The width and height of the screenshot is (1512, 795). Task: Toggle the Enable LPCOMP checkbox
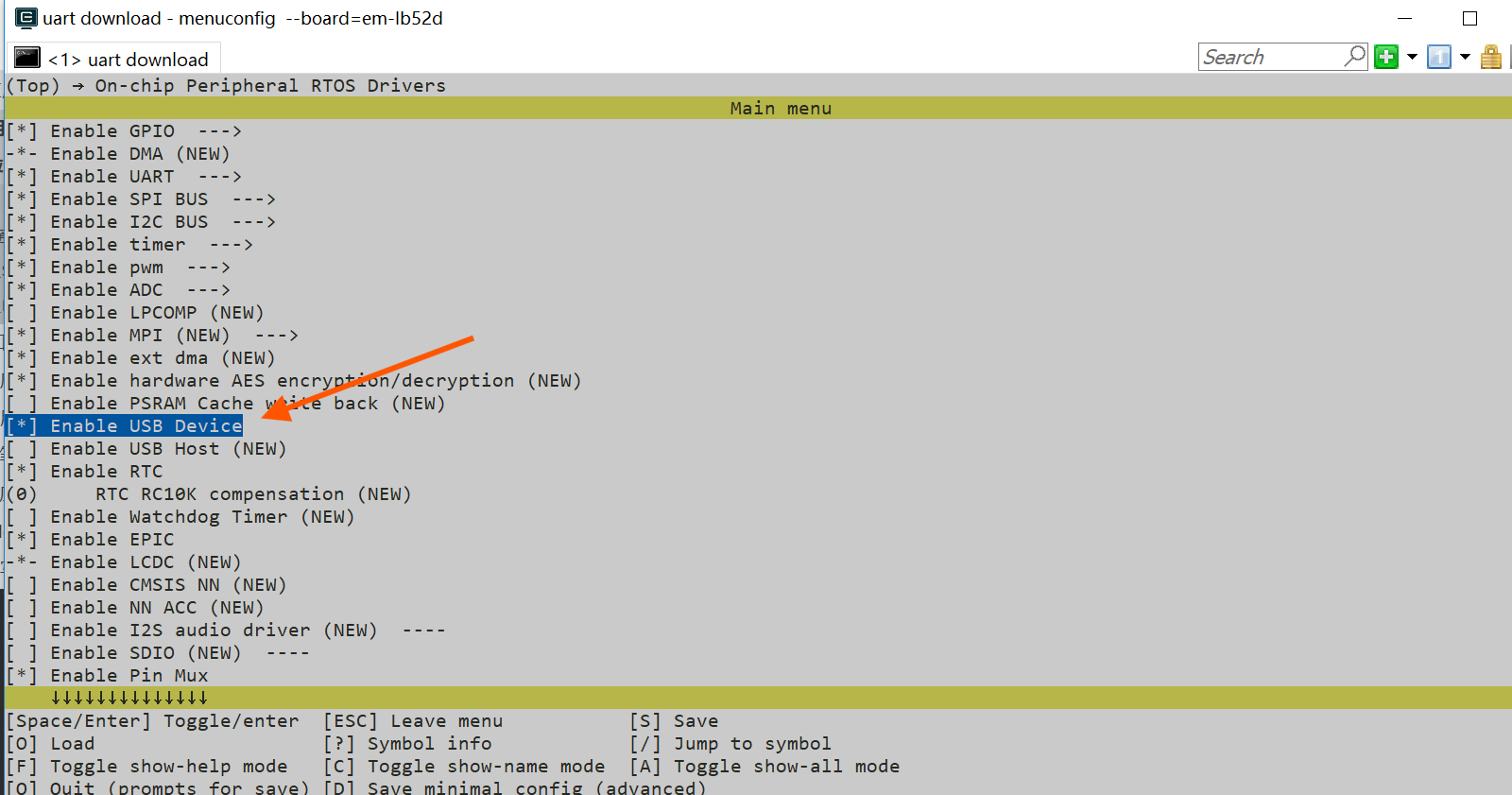pyautogui.click(x=22, y=313)
